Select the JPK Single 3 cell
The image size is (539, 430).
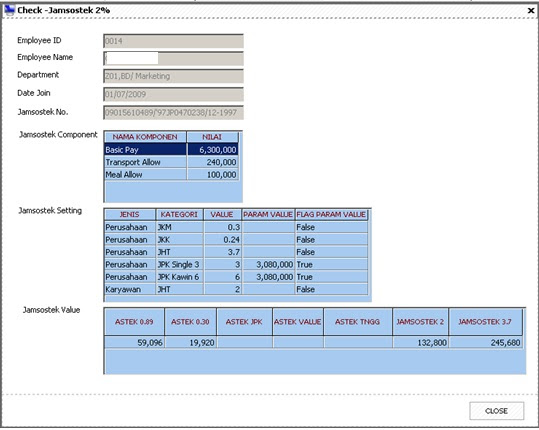(x=179, y=264)
